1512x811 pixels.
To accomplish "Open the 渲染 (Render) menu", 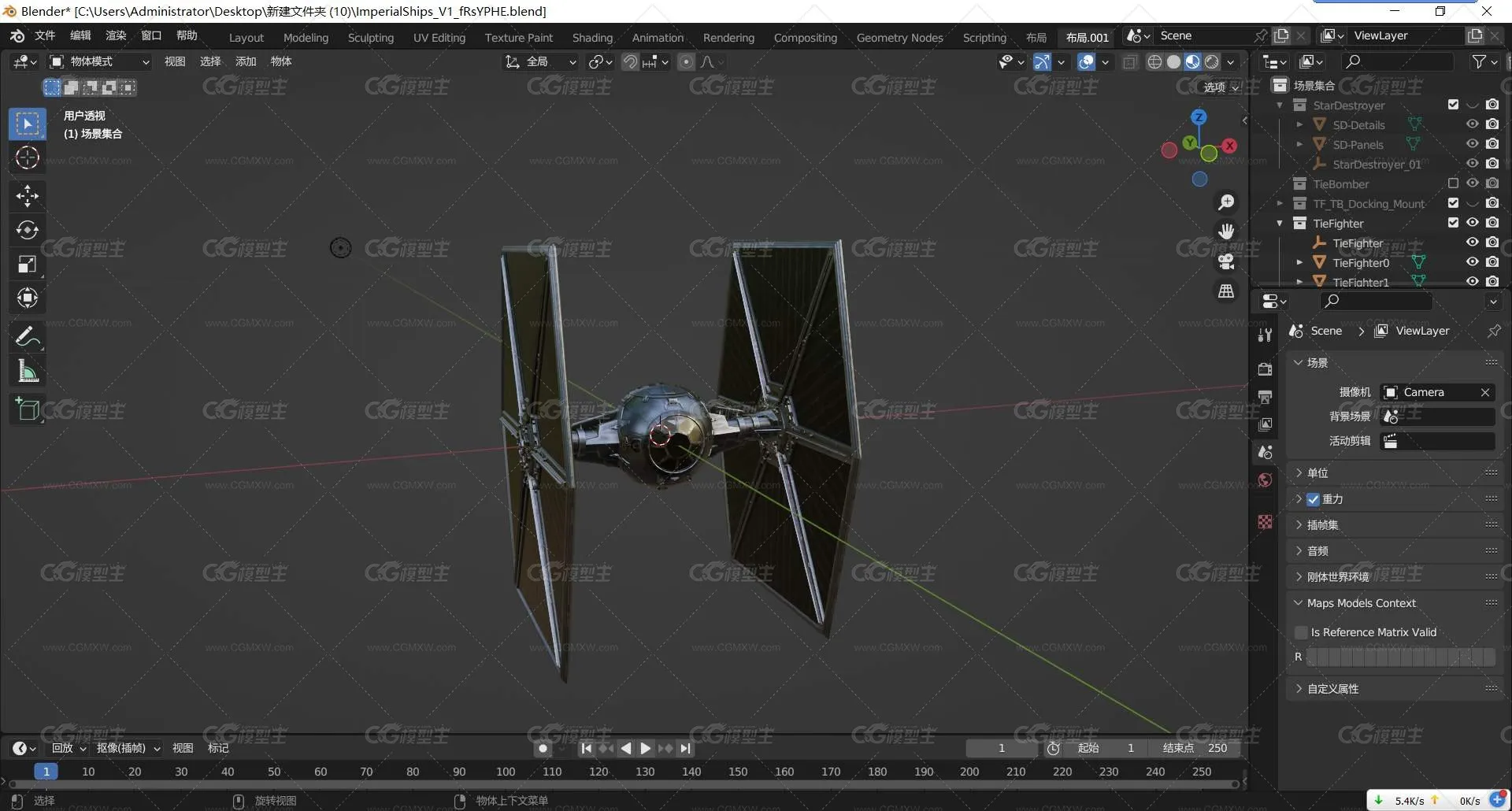I will (x=116, y=36).
